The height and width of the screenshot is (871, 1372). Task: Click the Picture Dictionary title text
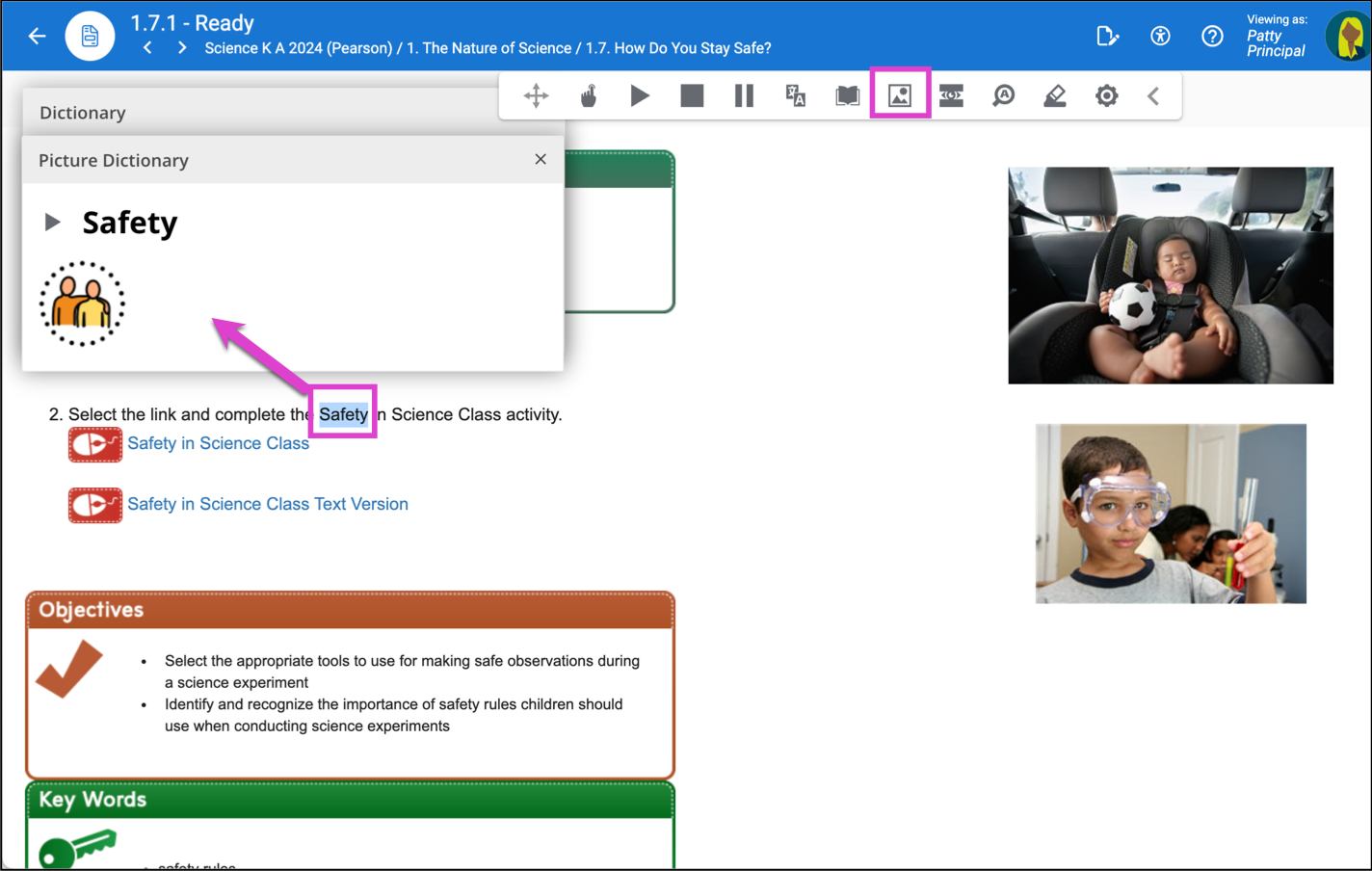point(114,161)
